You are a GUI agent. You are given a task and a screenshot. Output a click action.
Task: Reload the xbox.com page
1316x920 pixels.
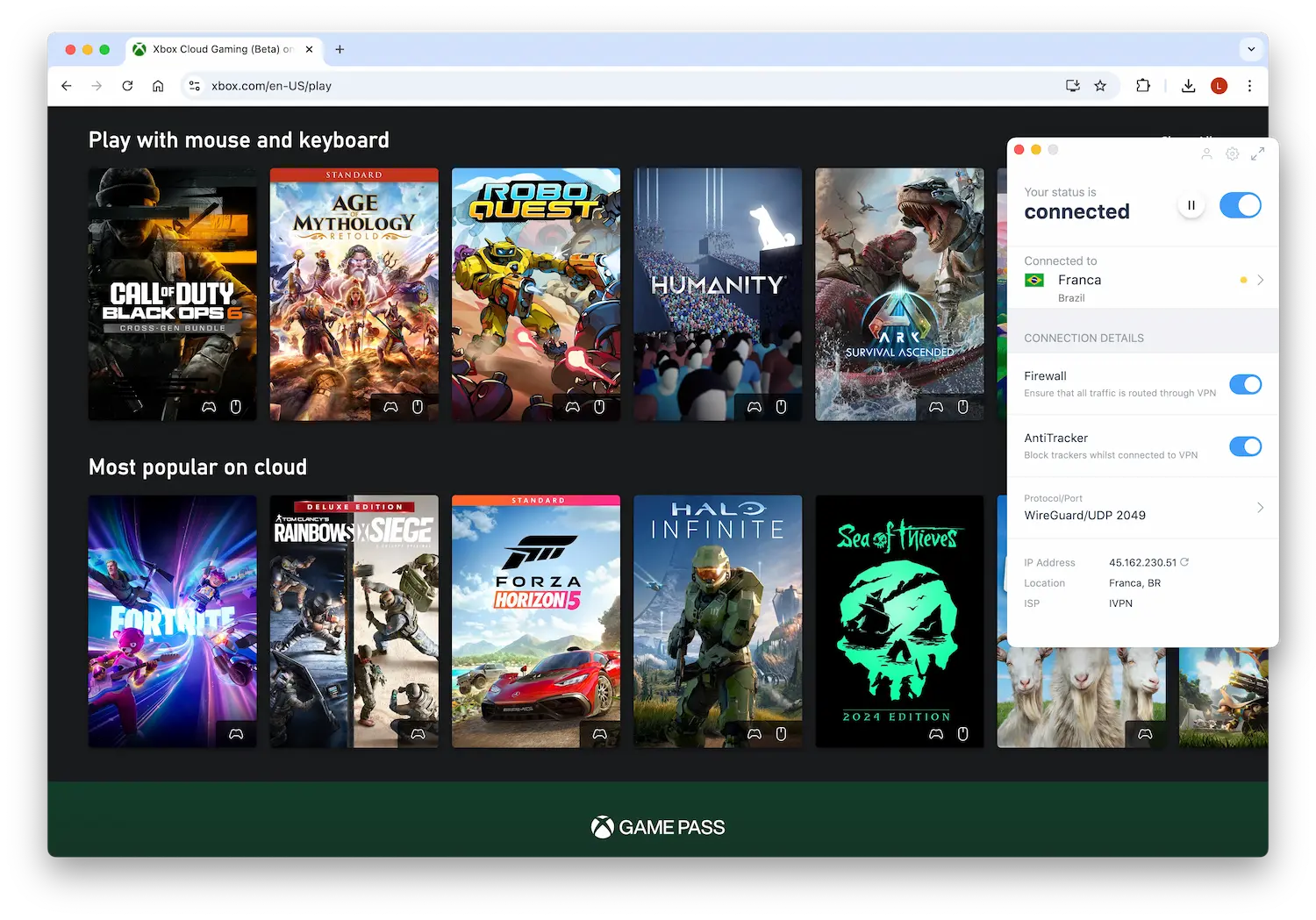coord(127,85)
